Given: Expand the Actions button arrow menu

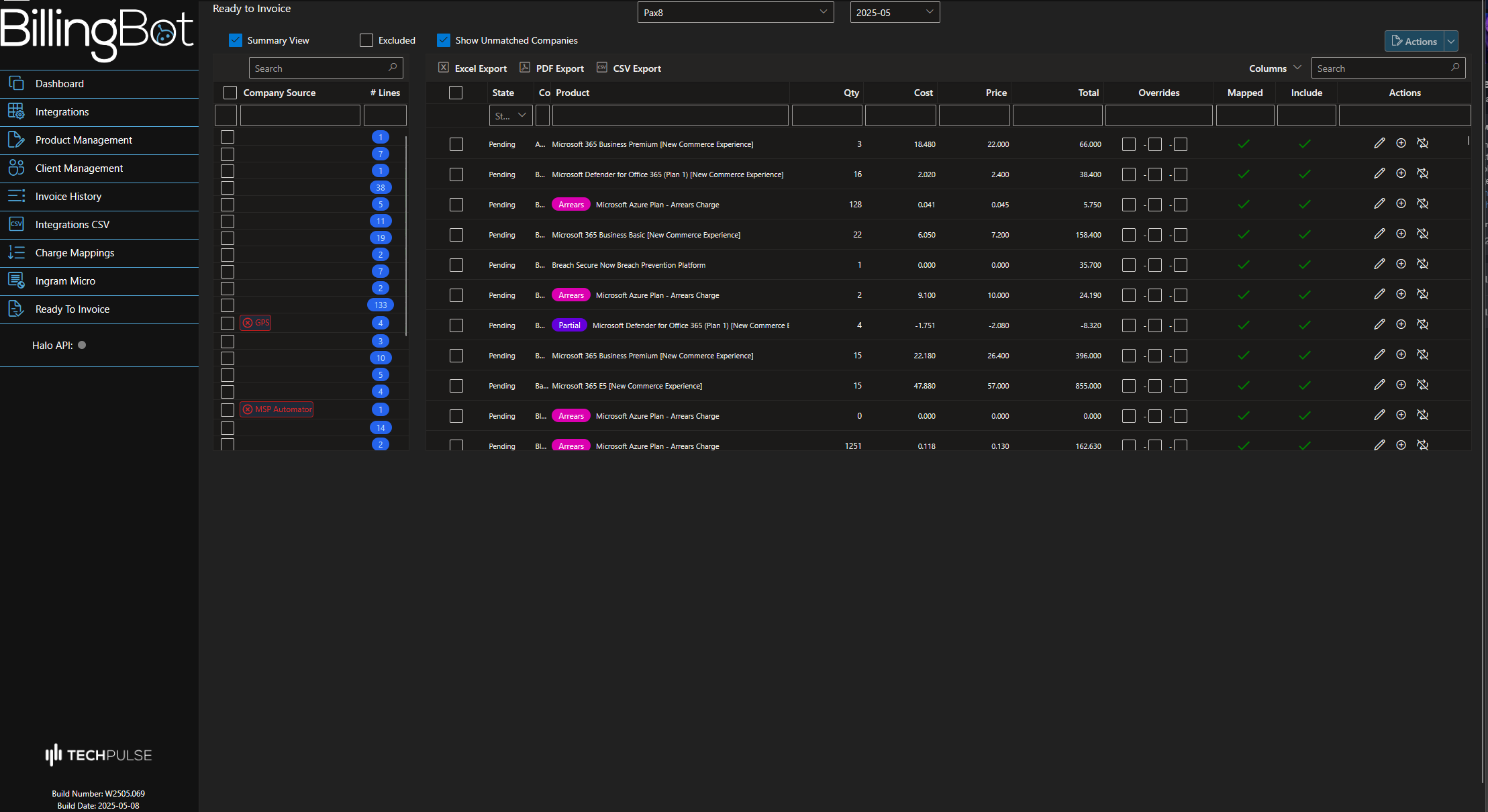Looking at the screenshot, I should click(x=1451, y=41).
